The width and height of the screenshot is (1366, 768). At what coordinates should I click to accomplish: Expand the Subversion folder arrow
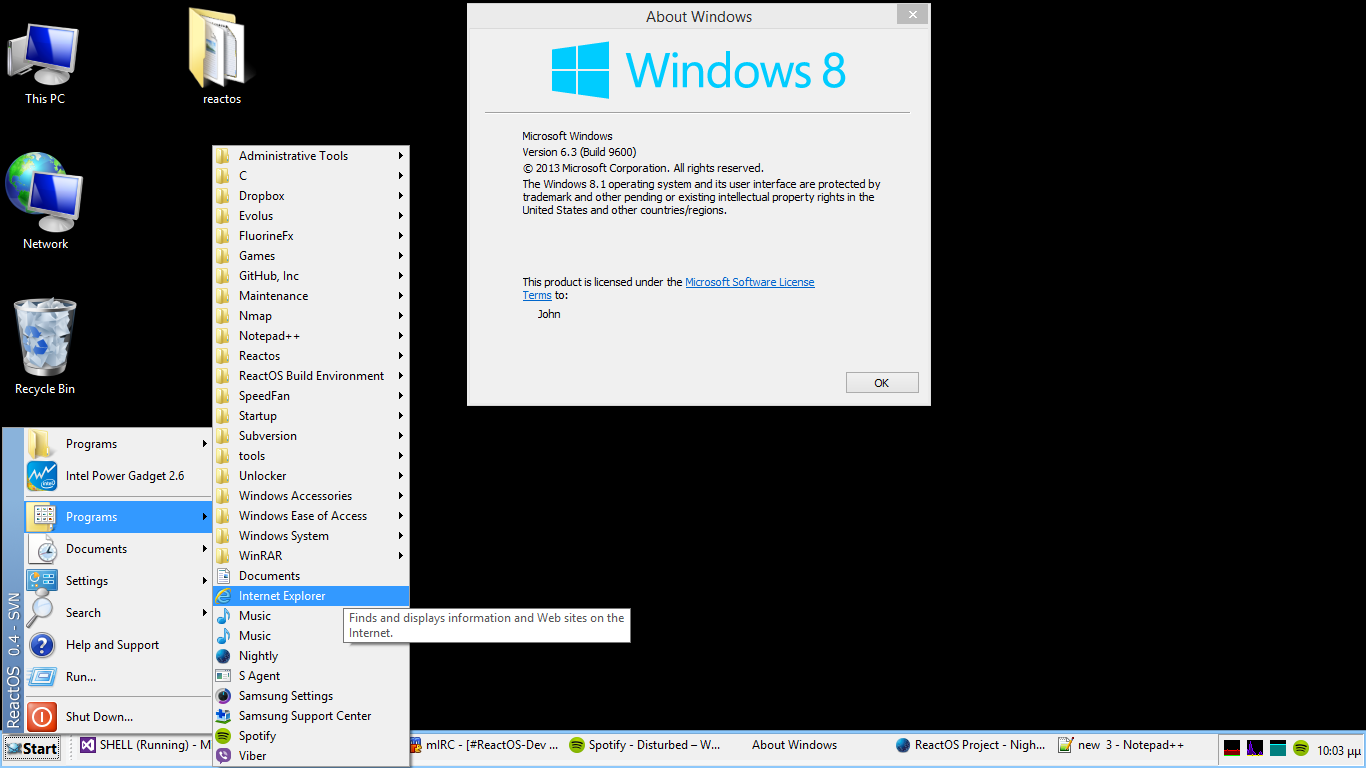pyautogui.click(x=401, y=436)
